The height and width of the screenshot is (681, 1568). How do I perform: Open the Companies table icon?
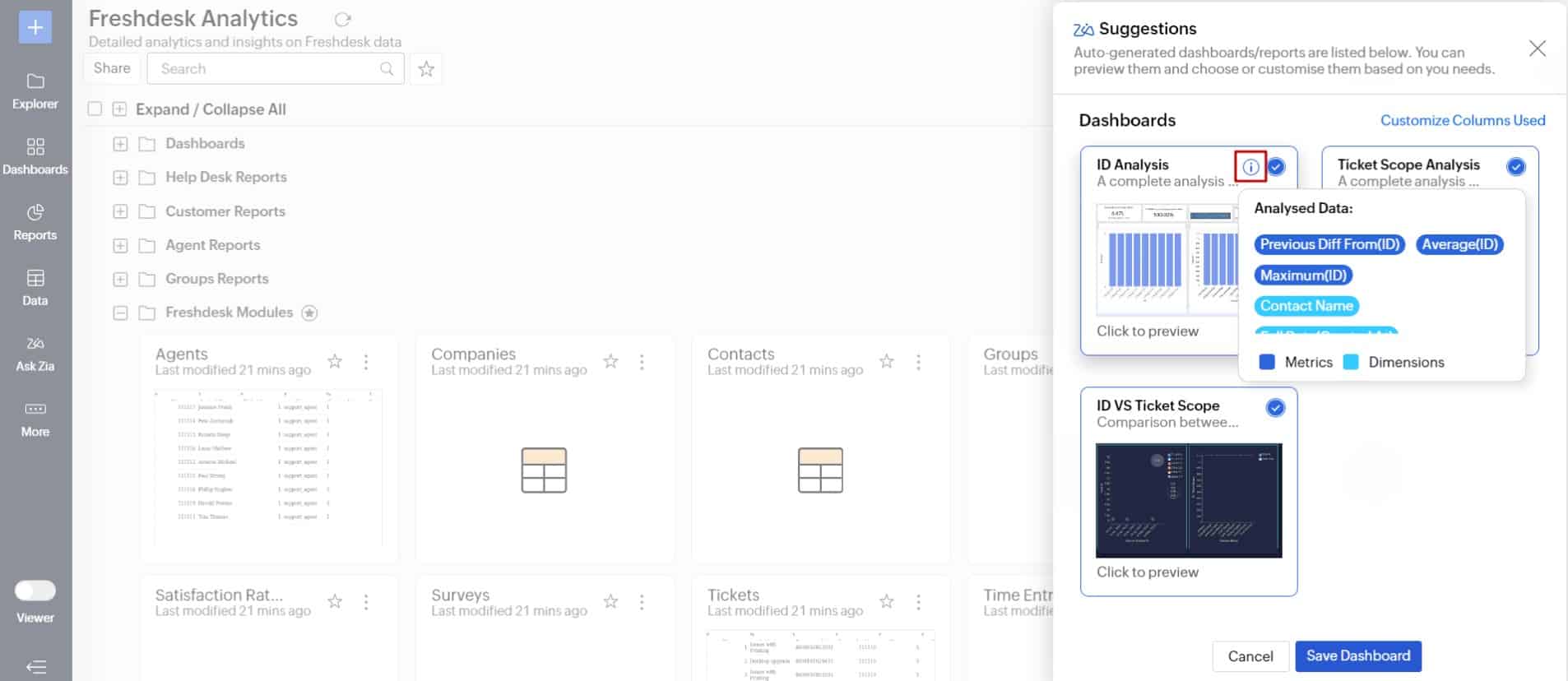[544, 470]
